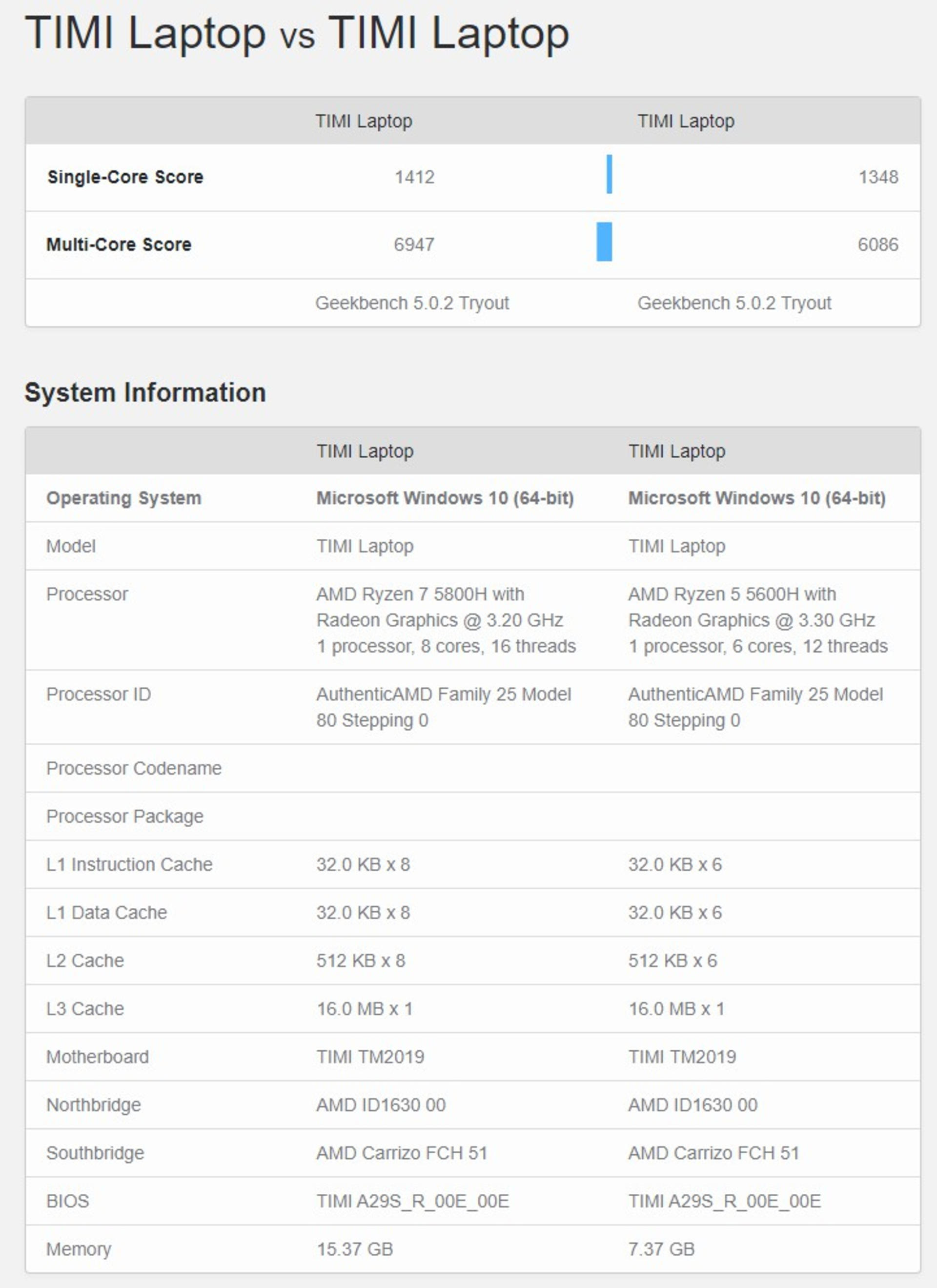
Task: Click the 'TIMI Laptop vs TIMI Laptop' page heading
Action: click(297, 34)
